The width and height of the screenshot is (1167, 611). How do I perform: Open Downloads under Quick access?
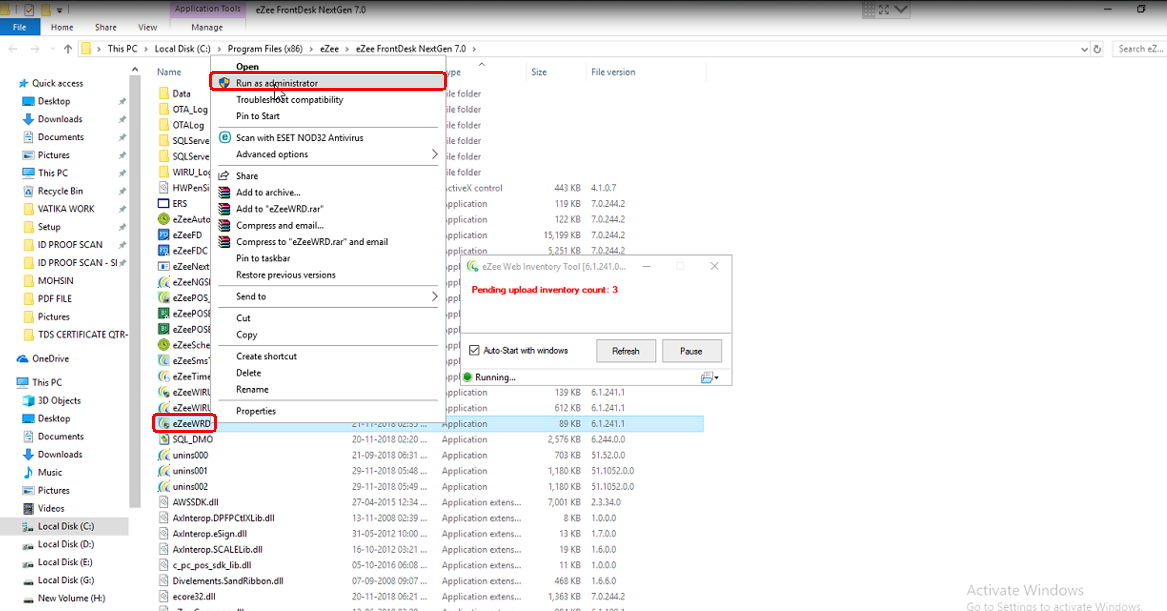pyautogui.click(x=60, y=119)
